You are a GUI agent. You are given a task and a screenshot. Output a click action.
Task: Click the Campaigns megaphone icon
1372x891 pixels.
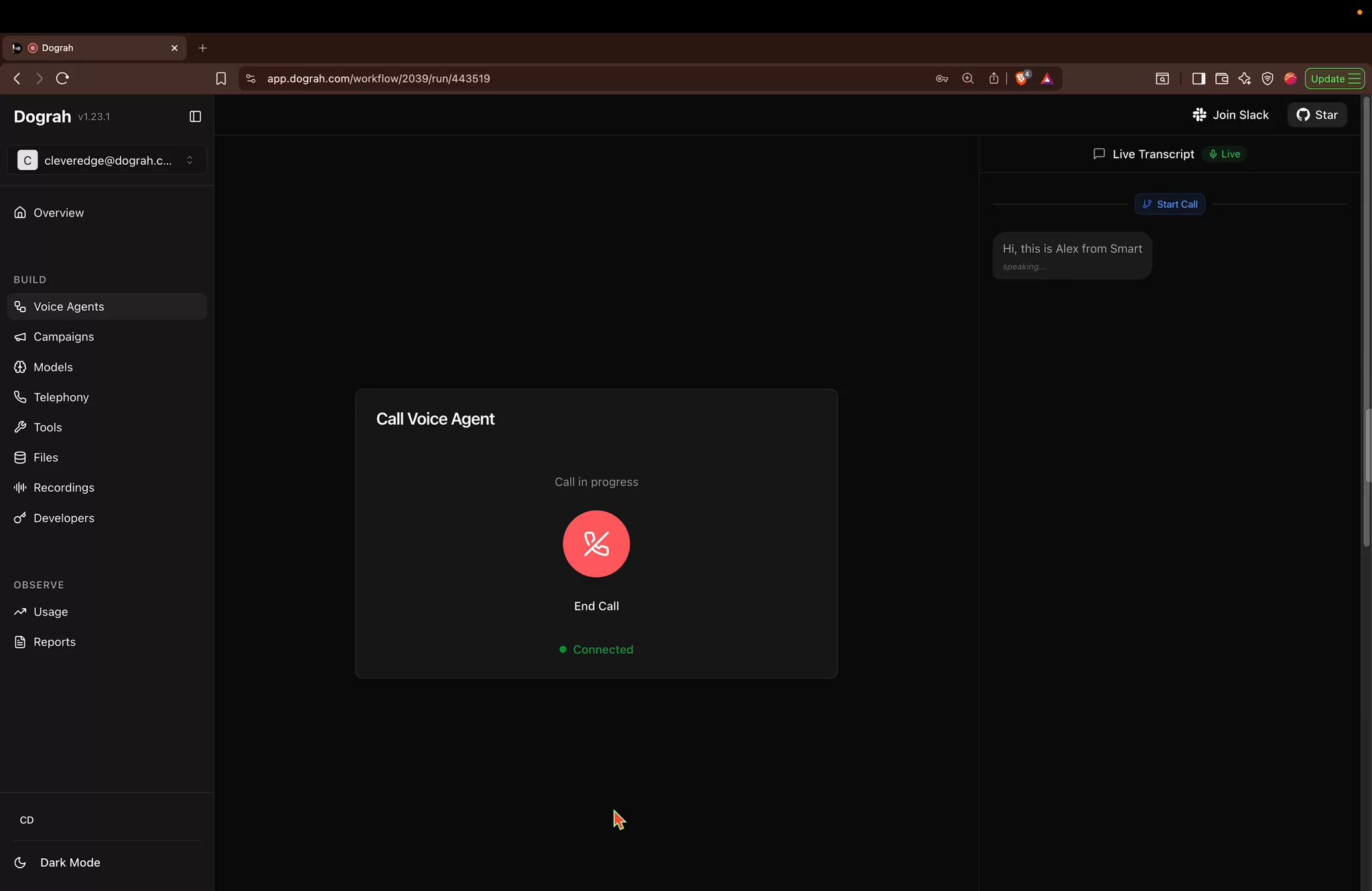20,336
